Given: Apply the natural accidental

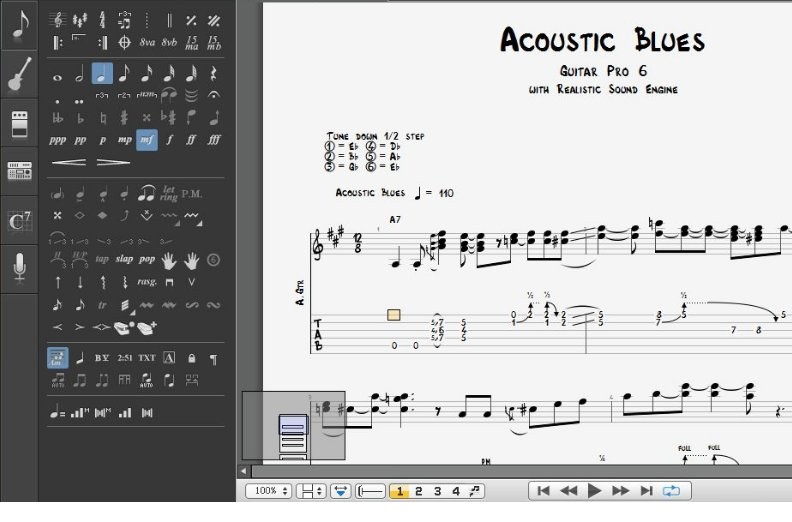Looking at the screenshot, I should click(x=102, y=118).
